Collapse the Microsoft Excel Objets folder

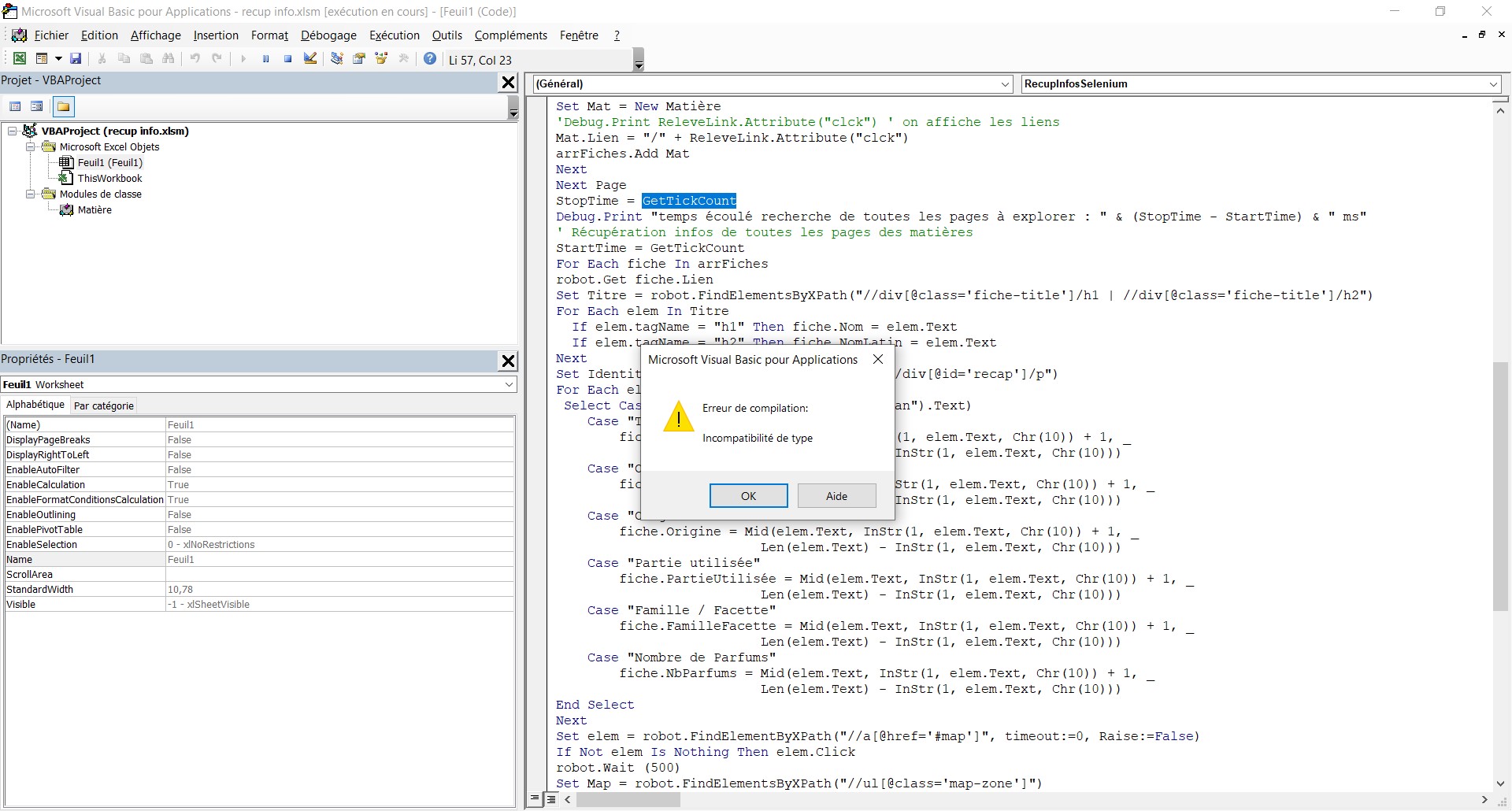tap(30, 146)
